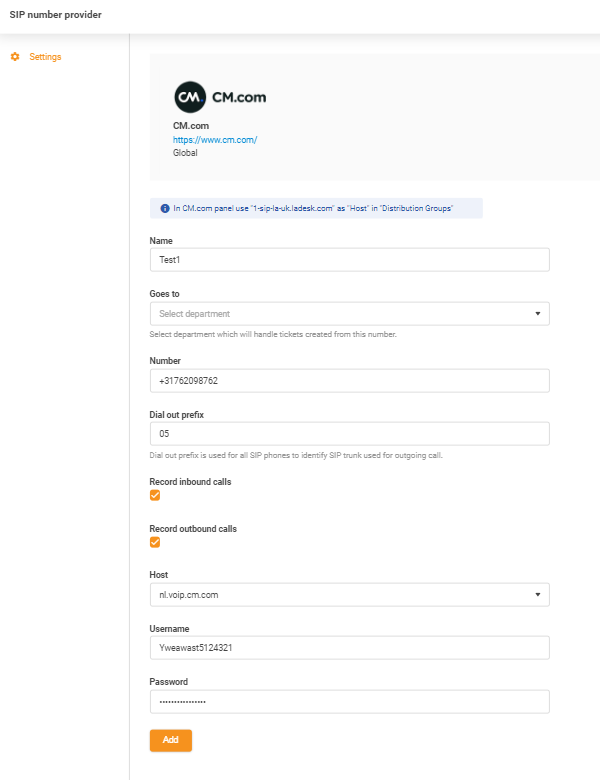The height and width of the screenshot is (780, 600).
Task: Focus the Number input field
Action: 349,381
